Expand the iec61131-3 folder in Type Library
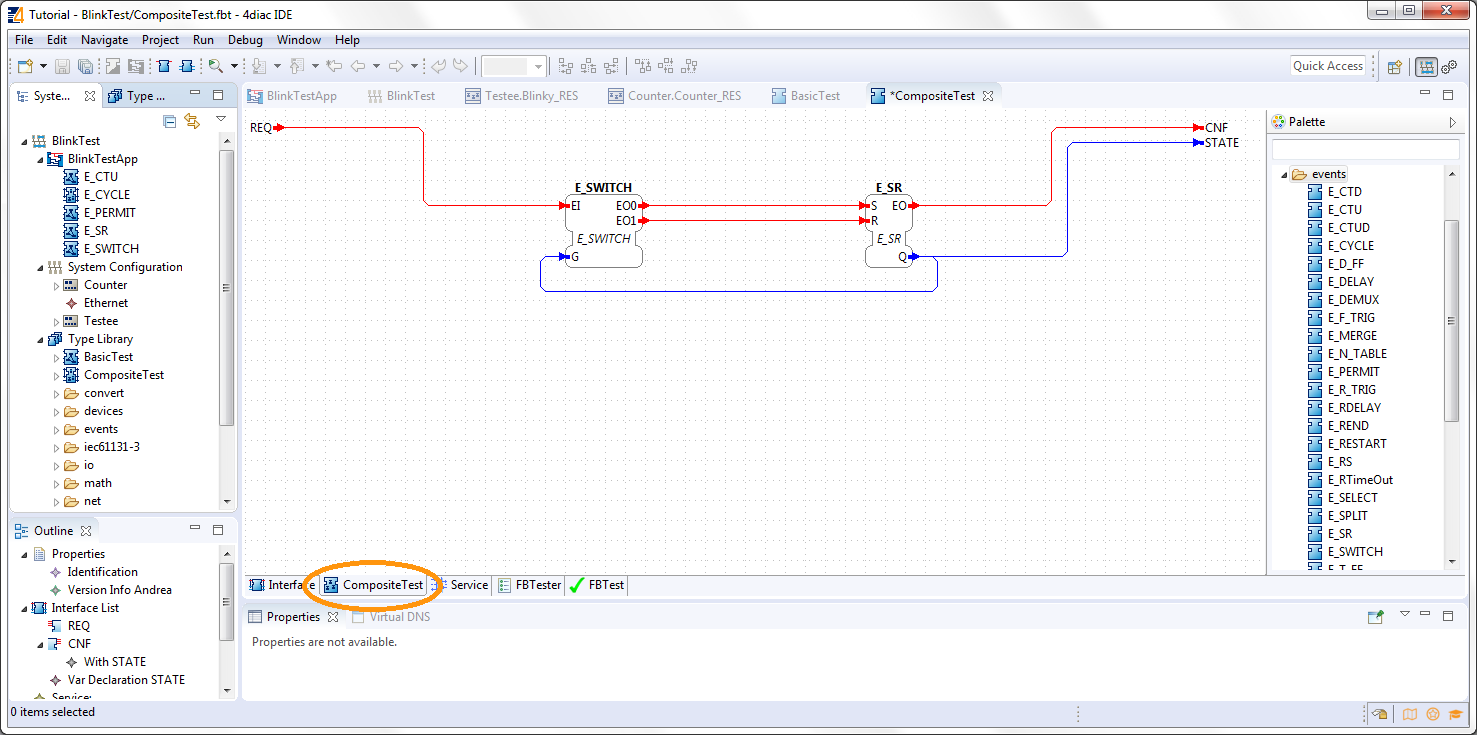 pos(57,447)
